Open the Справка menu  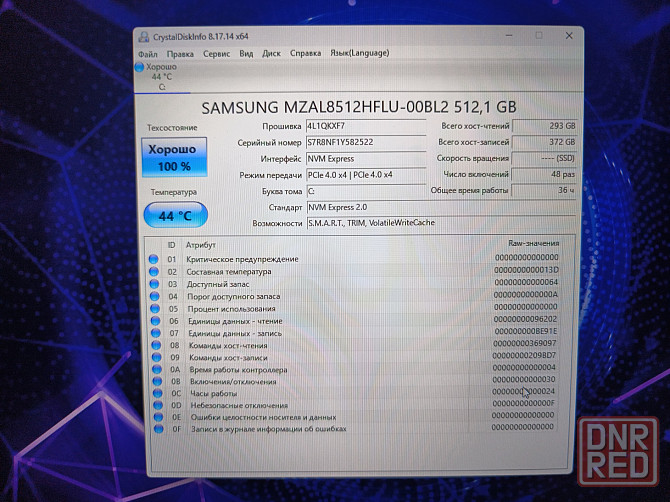click(306, 53)
